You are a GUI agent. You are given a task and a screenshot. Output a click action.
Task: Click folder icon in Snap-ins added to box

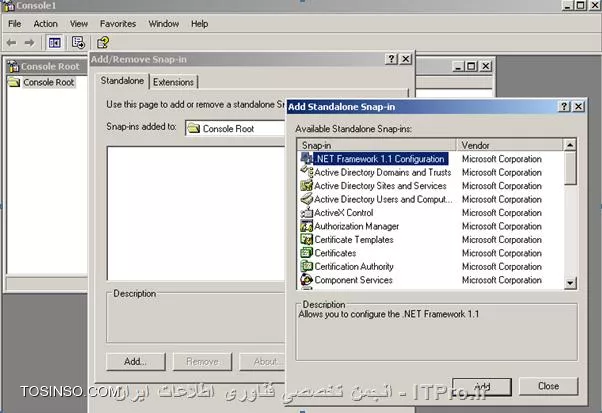pyautogui.click(x=194, y=128)
